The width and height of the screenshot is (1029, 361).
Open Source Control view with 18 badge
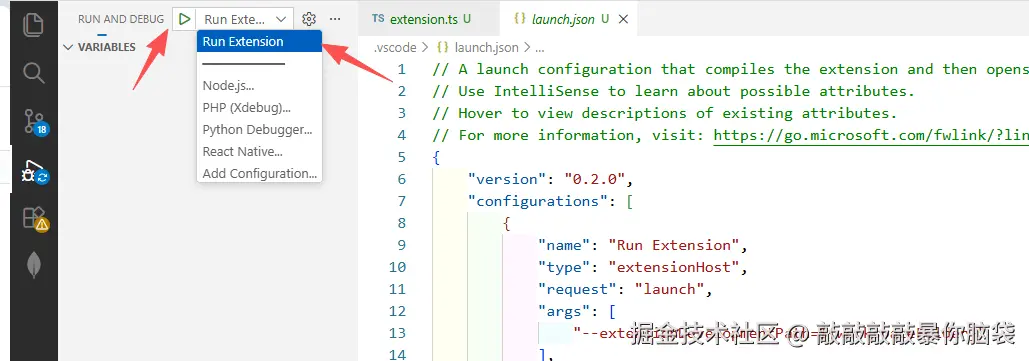(x=35, y=123)
